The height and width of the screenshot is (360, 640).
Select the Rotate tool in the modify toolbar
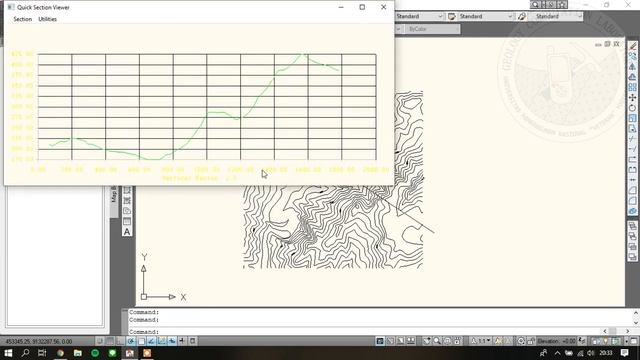coord(632,108)
